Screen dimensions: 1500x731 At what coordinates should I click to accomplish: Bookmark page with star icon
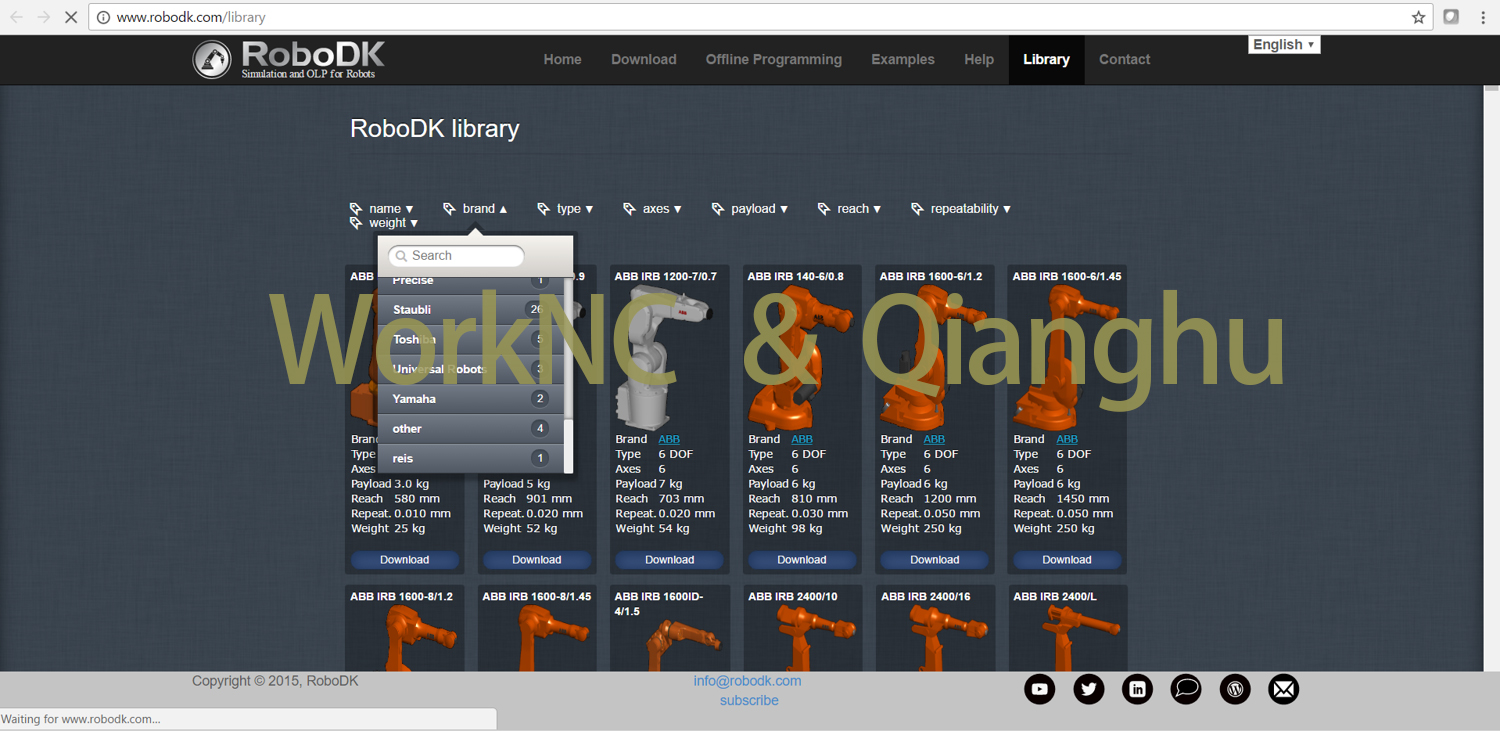(x=1418, y=17)
